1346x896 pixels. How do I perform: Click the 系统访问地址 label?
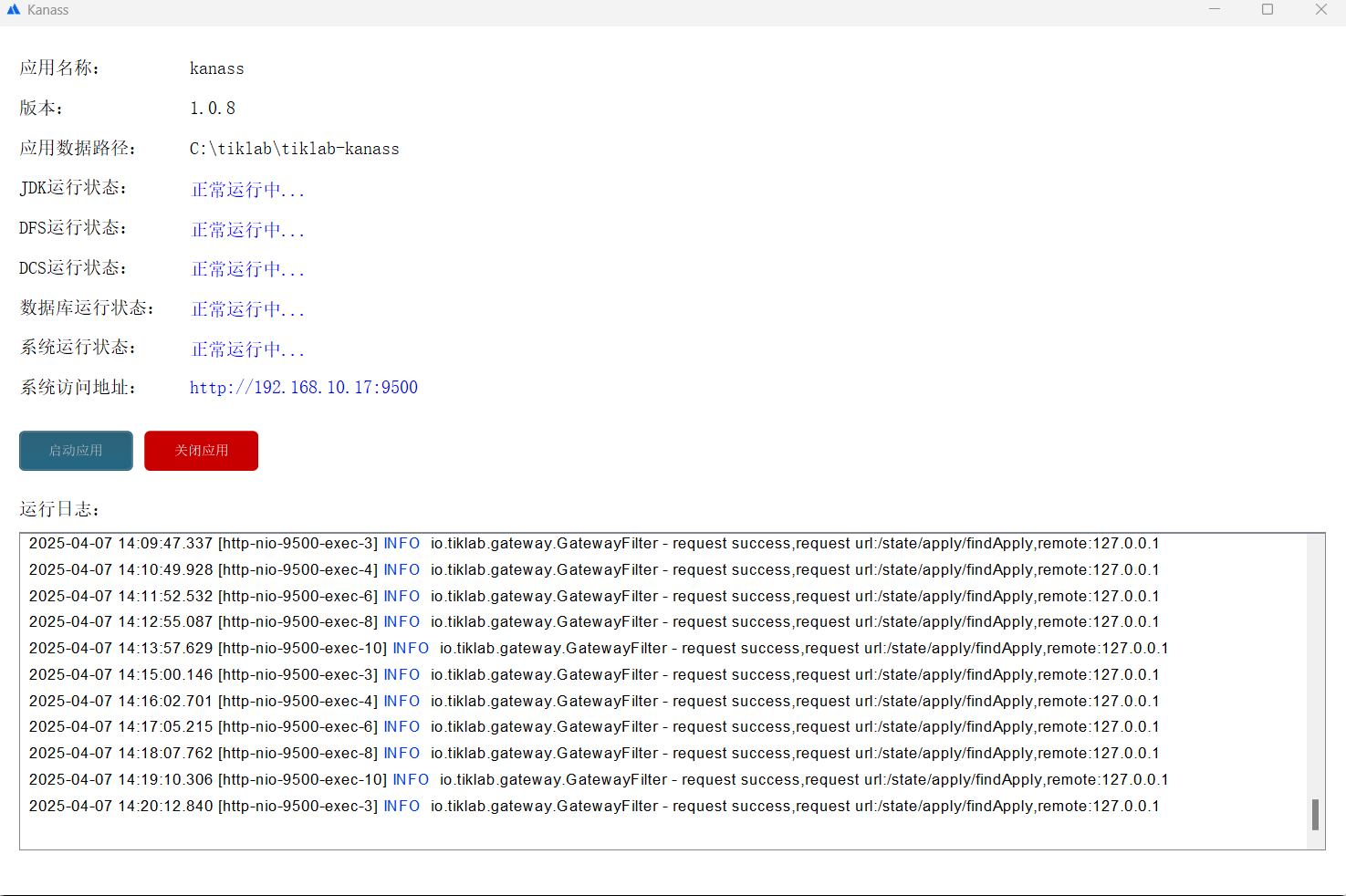(x=78, y=388)
